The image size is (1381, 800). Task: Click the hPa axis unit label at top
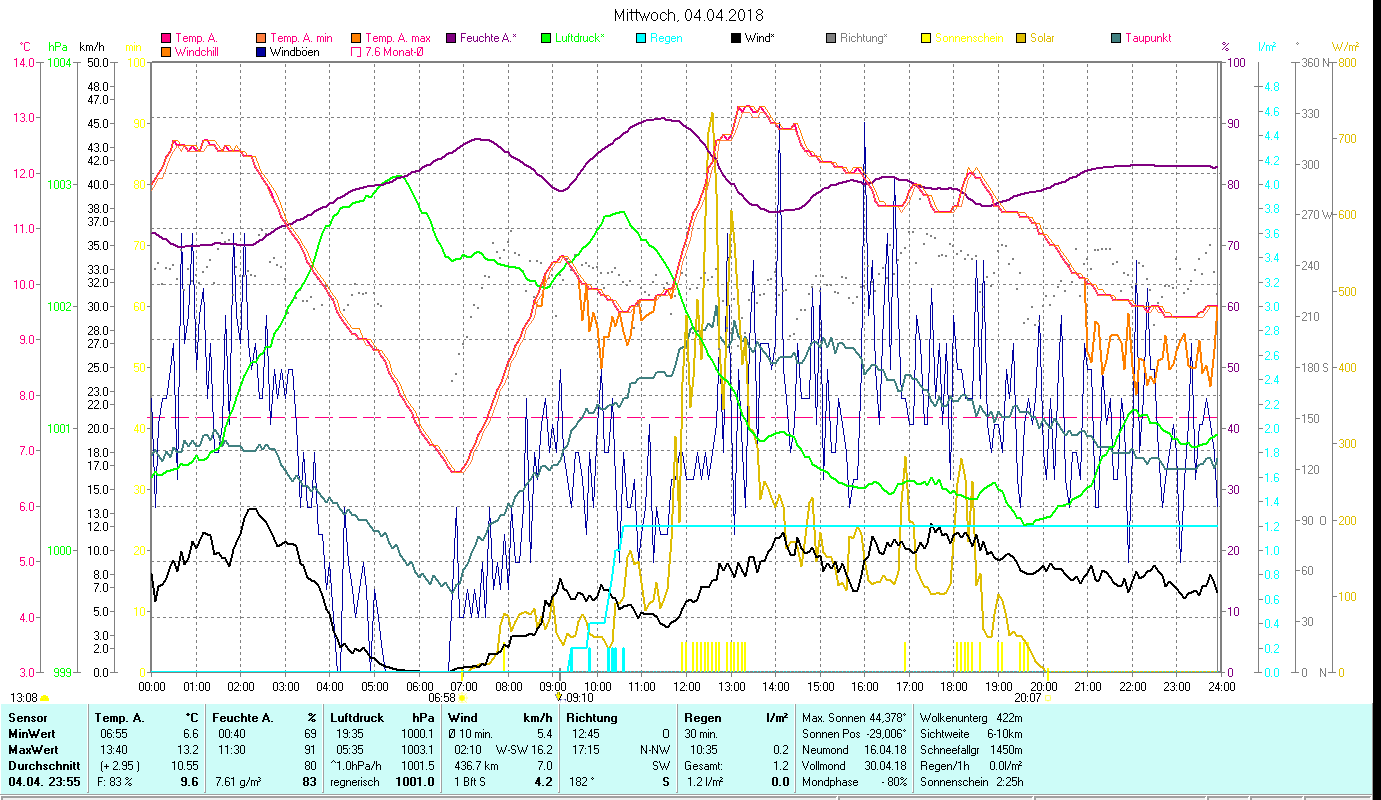coord(58,47)
